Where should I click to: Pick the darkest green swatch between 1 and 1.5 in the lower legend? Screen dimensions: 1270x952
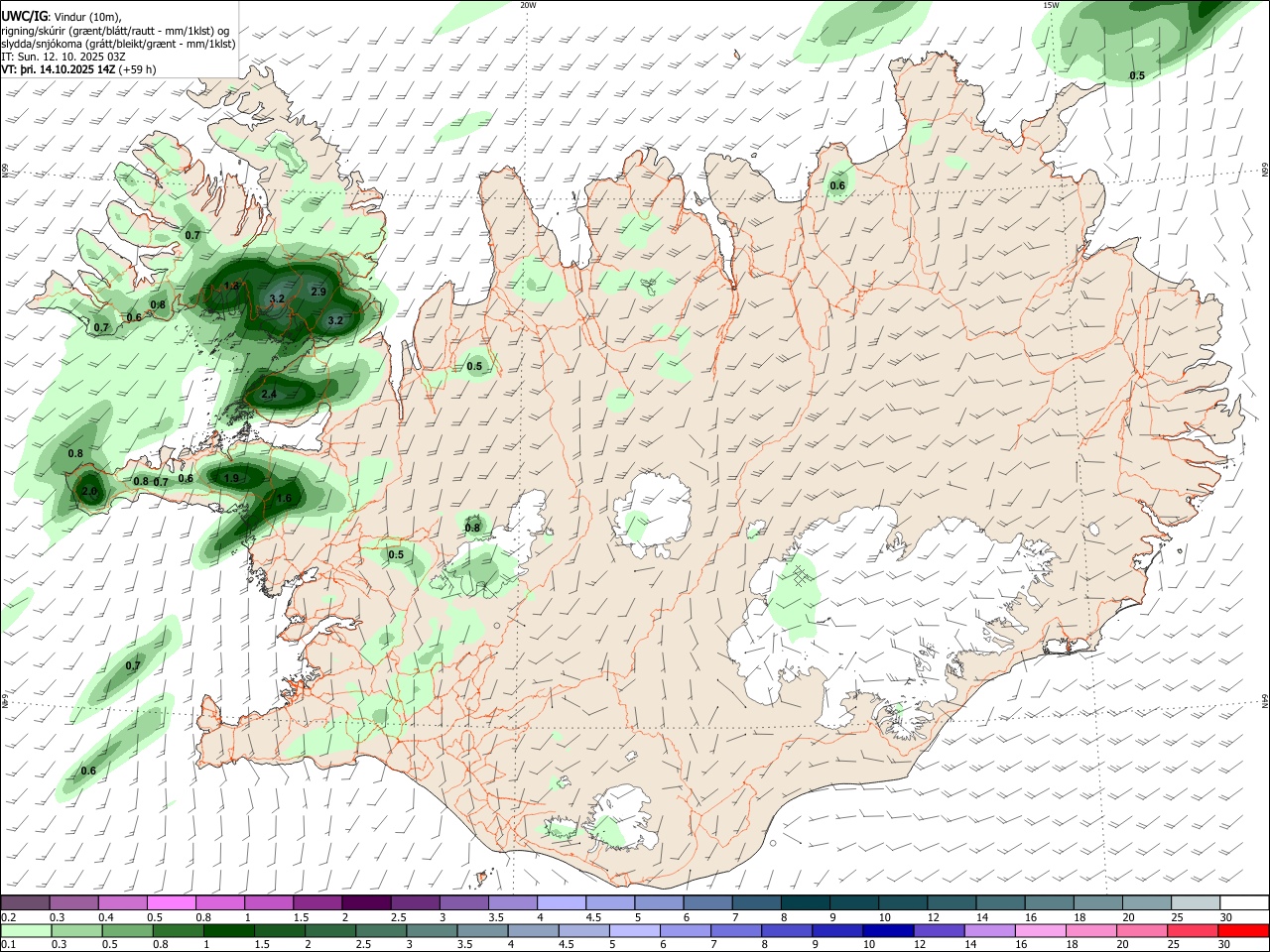(x=228, y=930)
